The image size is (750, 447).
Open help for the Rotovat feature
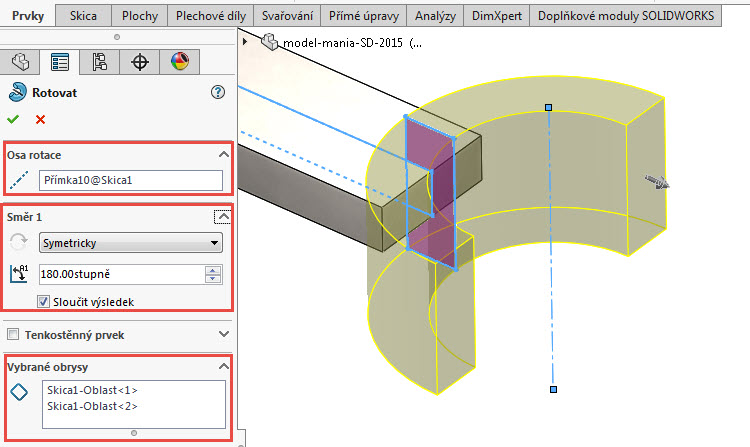pos(219,92)
